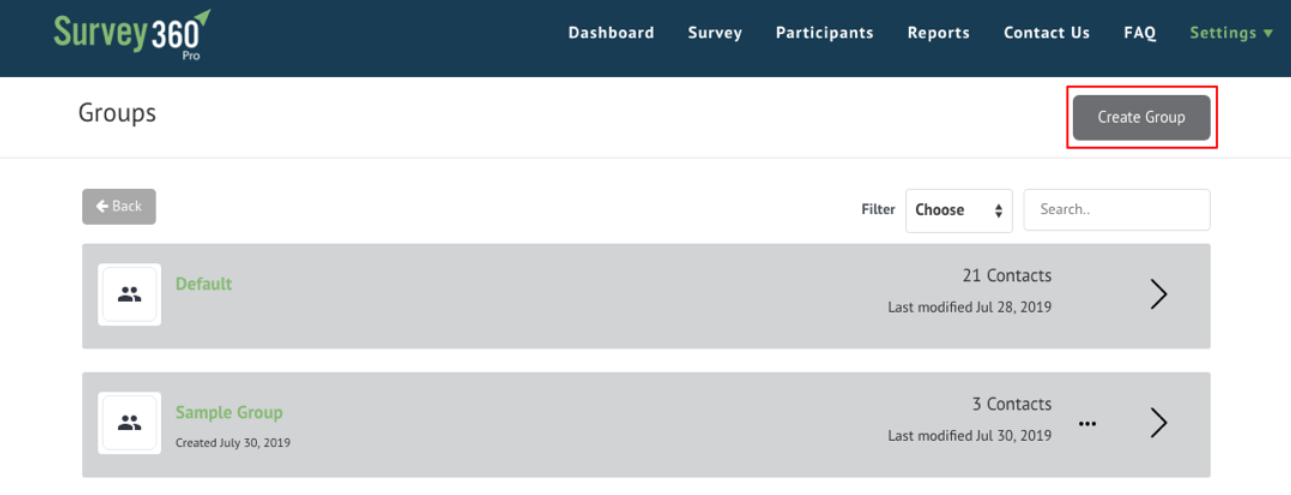Open the Filter Choose dropdown
Viewport: 1291px width, 495px height.
coord(958,210)
